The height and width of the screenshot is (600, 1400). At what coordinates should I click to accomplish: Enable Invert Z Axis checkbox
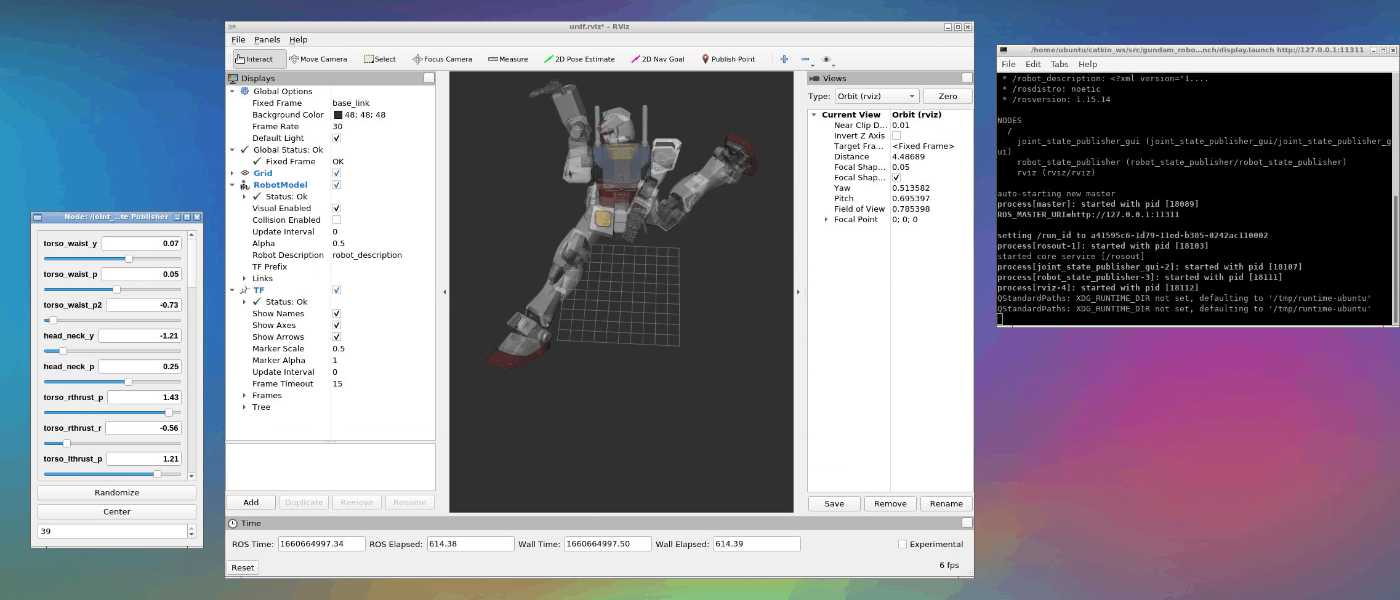(896, 136)
